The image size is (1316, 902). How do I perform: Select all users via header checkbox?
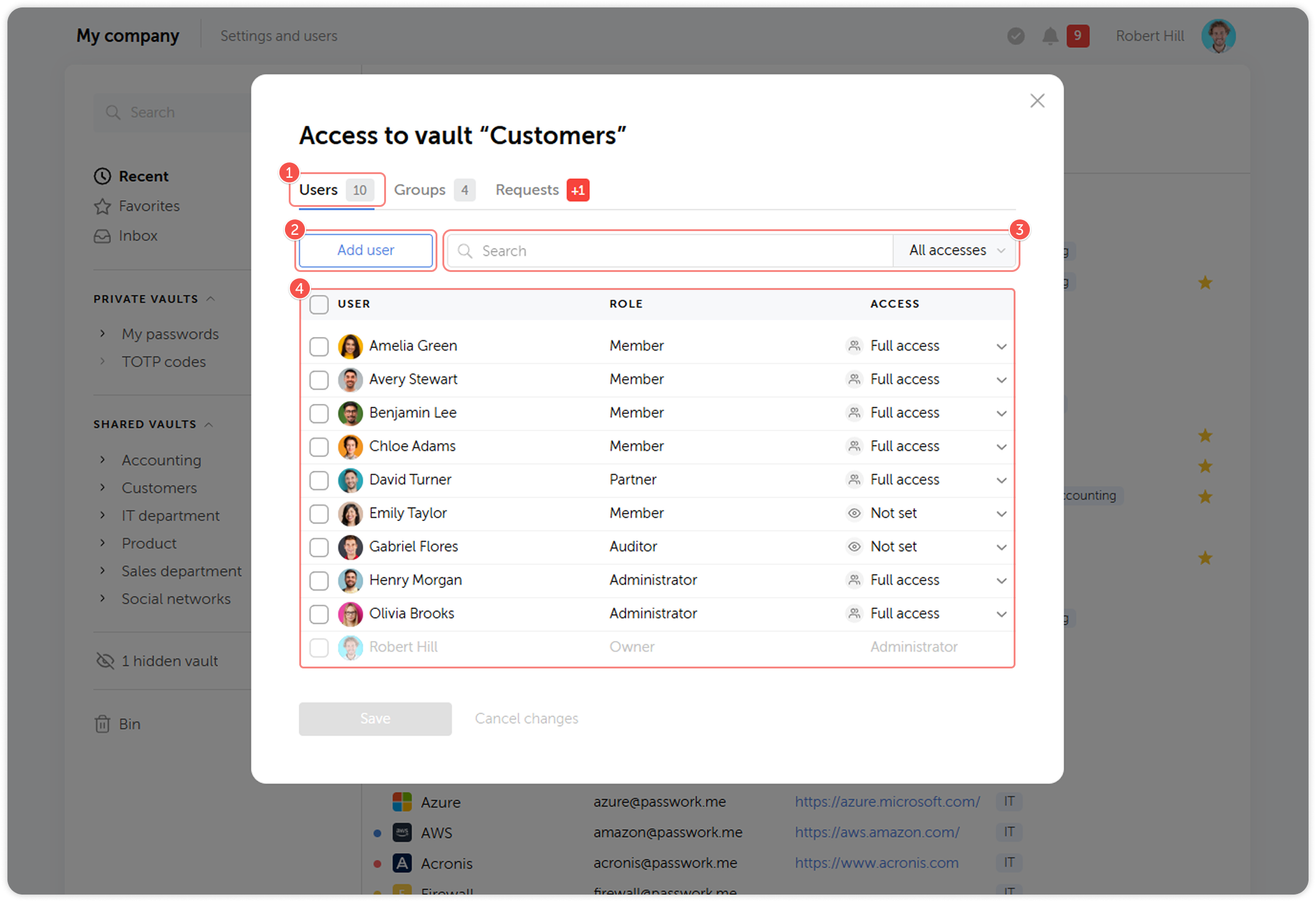pos(319,304)
